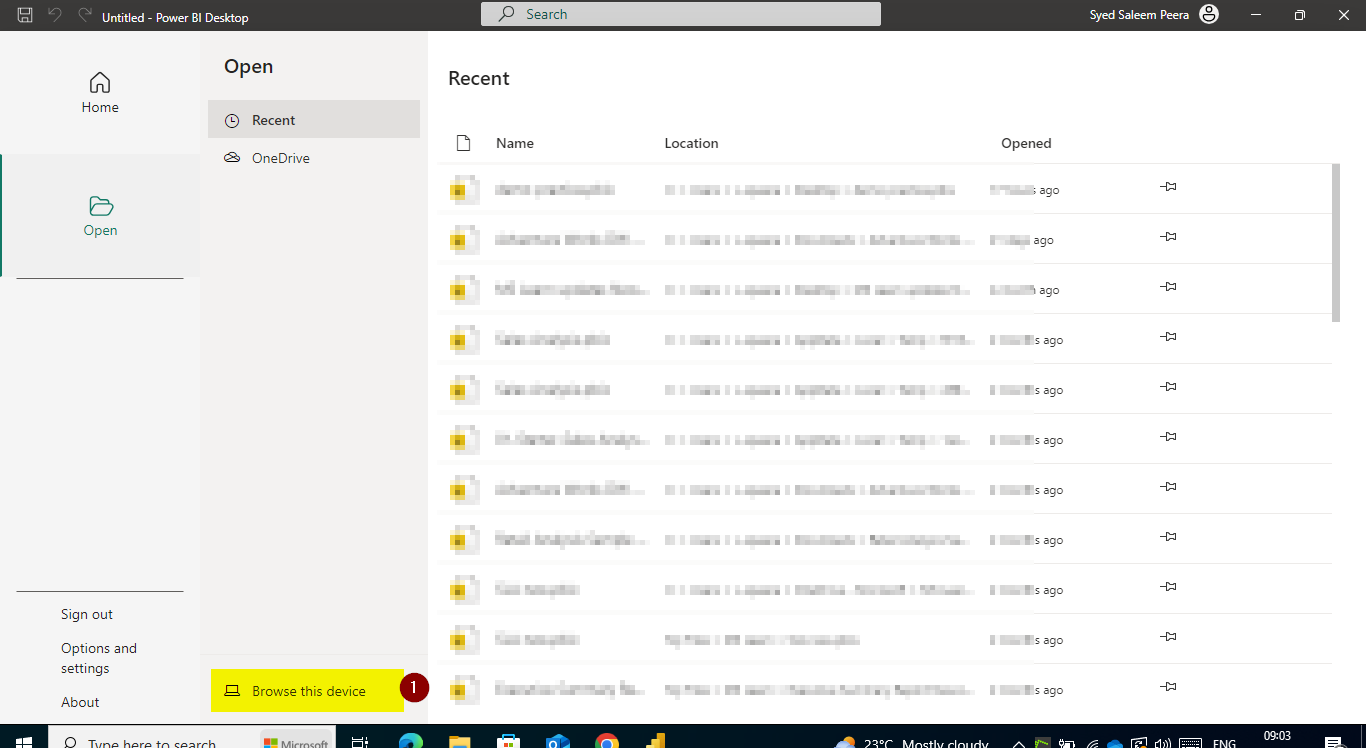Click the recent files list scrollbar
The height and width of the screenshot is (748, 1366).
pos(1336,243)
